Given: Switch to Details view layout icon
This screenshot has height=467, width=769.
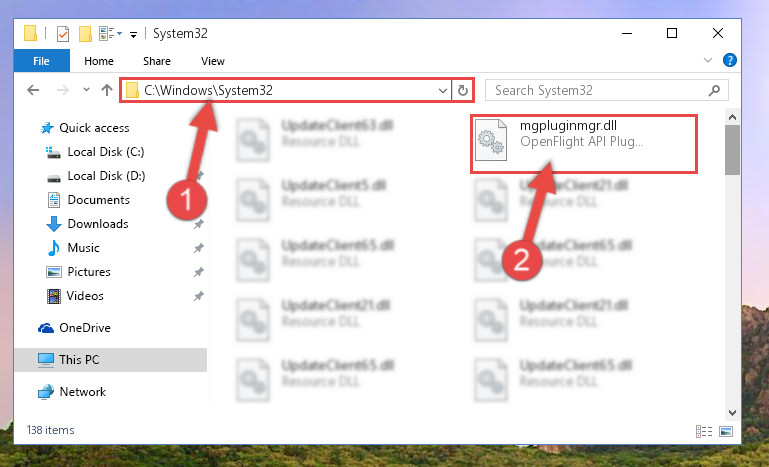Looking at the screenshot, I should click(704, 431).
